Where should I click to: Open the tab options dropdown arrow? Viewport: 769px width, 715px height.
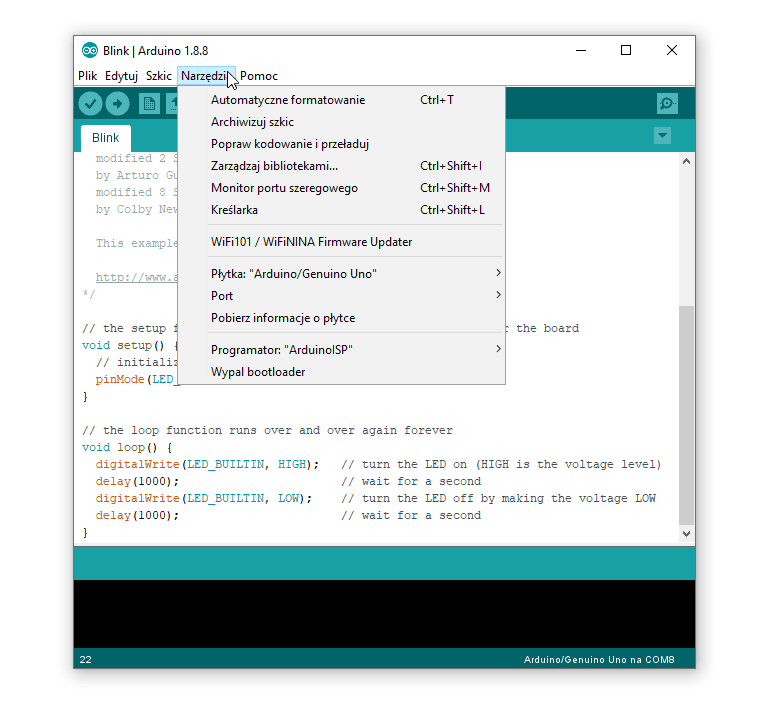(662, 135)
